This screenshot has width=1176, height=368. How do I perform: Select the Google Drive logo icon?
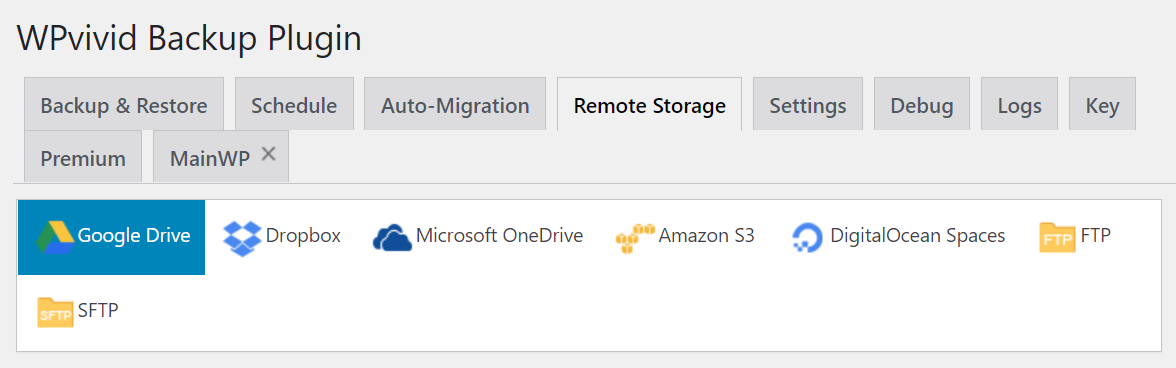click(x=55, y=237)
